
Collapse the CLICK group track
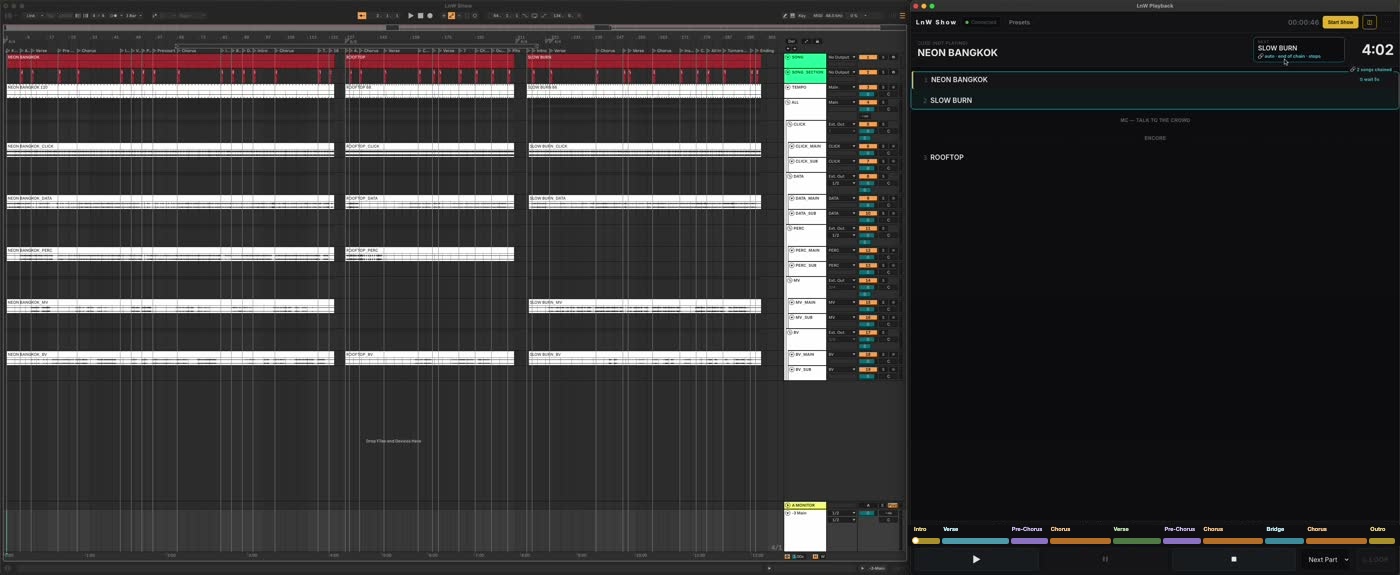coord(789,124)
